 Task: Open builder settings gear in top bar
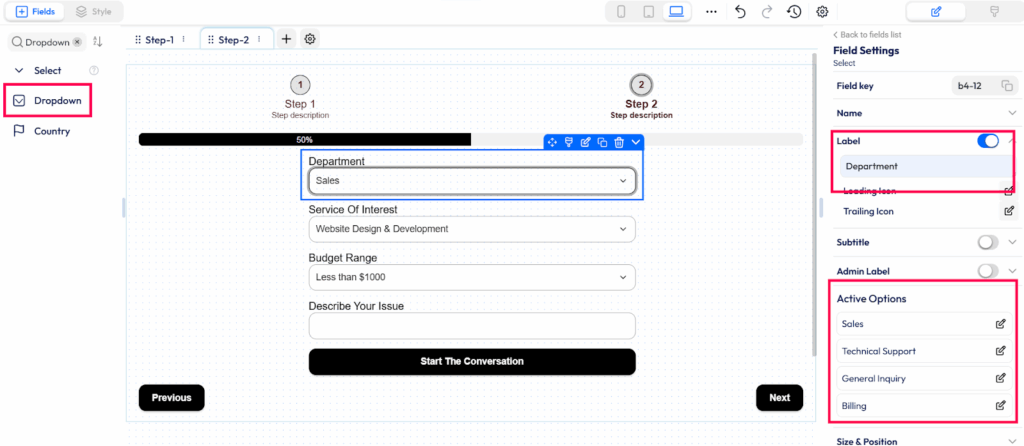click(x=822, y=12)
